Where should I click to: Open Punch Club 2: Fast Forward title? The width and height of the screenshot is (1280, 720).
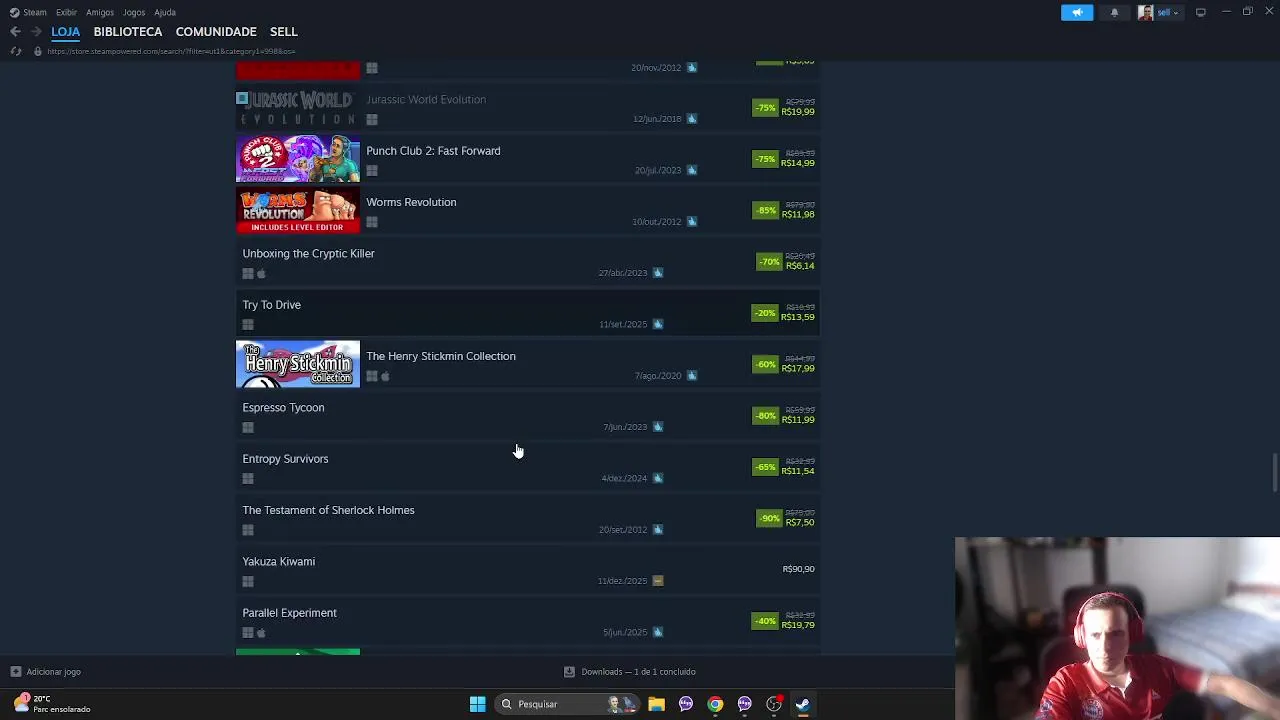coord(433,151)
